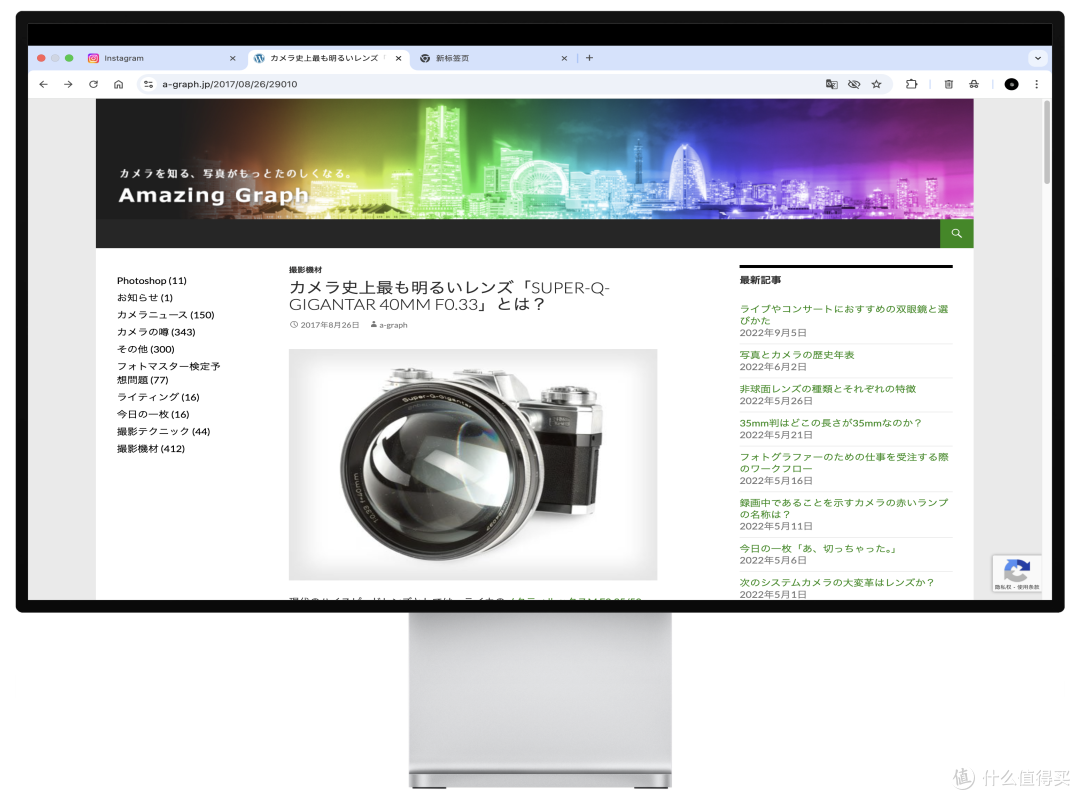
Task: Reload the current page
Action: tap(94, 84)
